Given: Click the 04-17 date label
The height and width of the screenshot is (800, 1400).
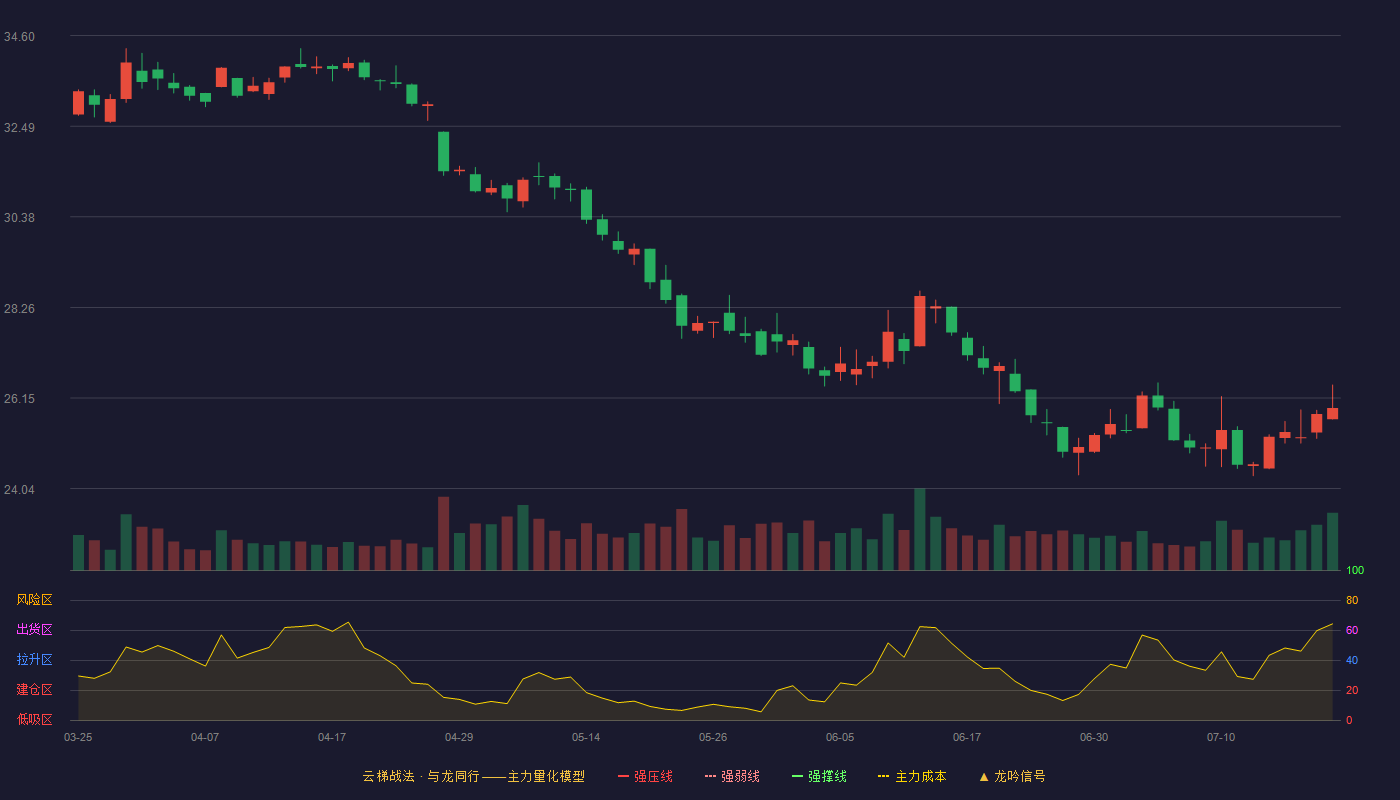Looking at the screenshot, I should [332, 737].
